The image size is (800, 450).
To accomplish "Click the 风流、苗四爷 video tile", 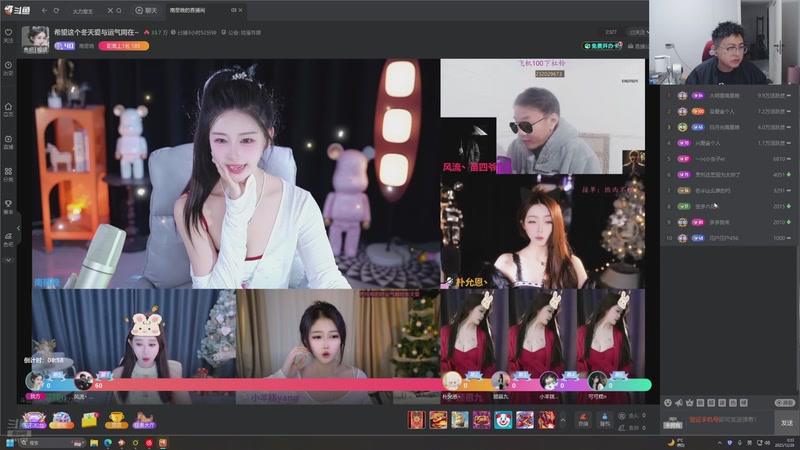I will point(543,116).
